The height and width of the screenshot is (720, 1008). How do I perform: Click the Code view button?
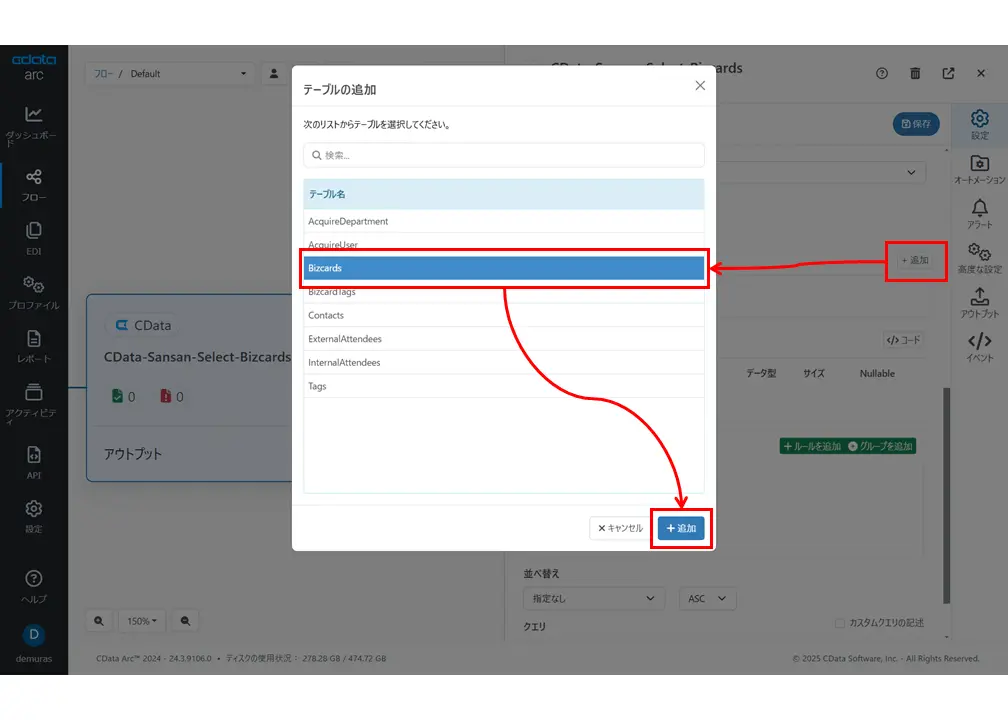click(x=903, y=340)
